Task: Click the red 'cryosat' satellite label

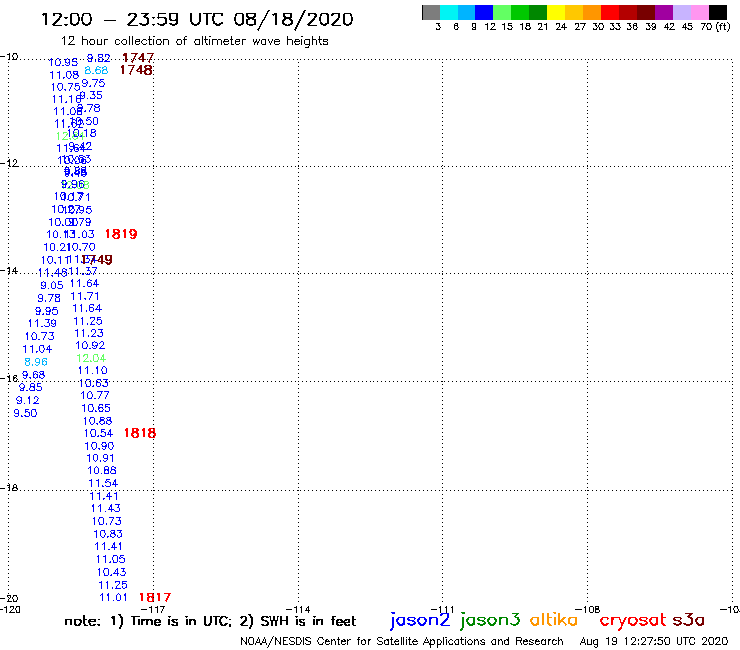Action: [632, 620]
